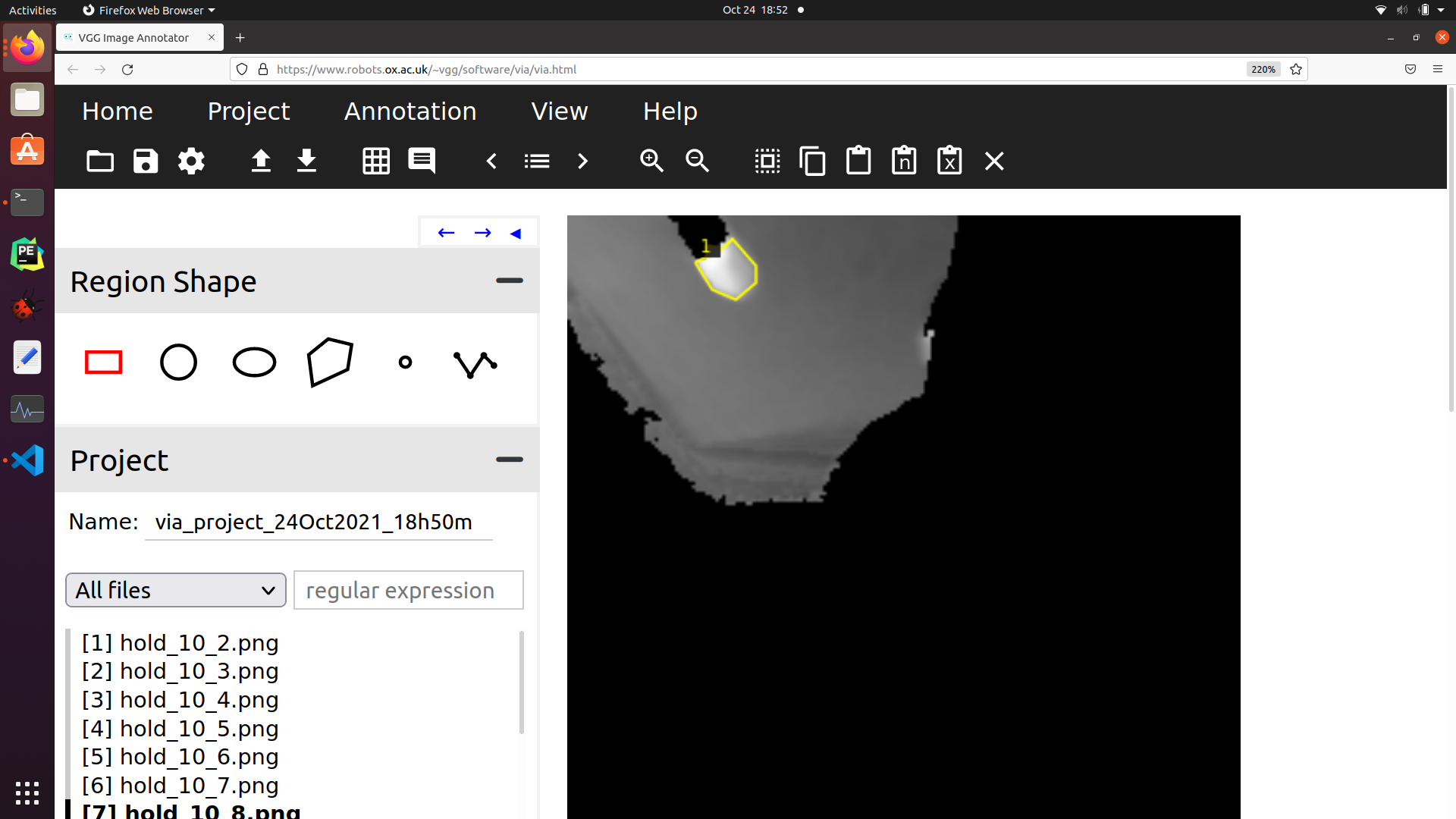Screen dimensions: 1456x819
Task: Delete selected region X icon
Action: (994, 161)
